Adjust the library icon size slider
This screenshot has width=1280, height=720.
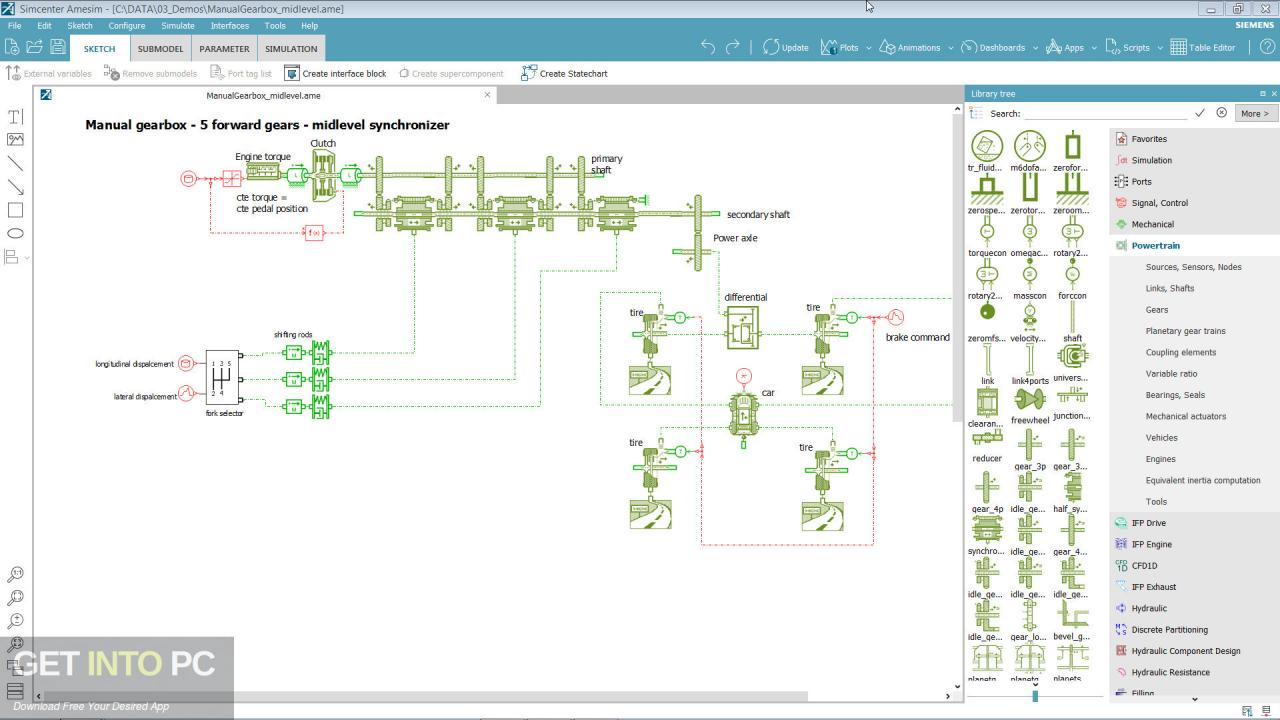point(1035,696)
